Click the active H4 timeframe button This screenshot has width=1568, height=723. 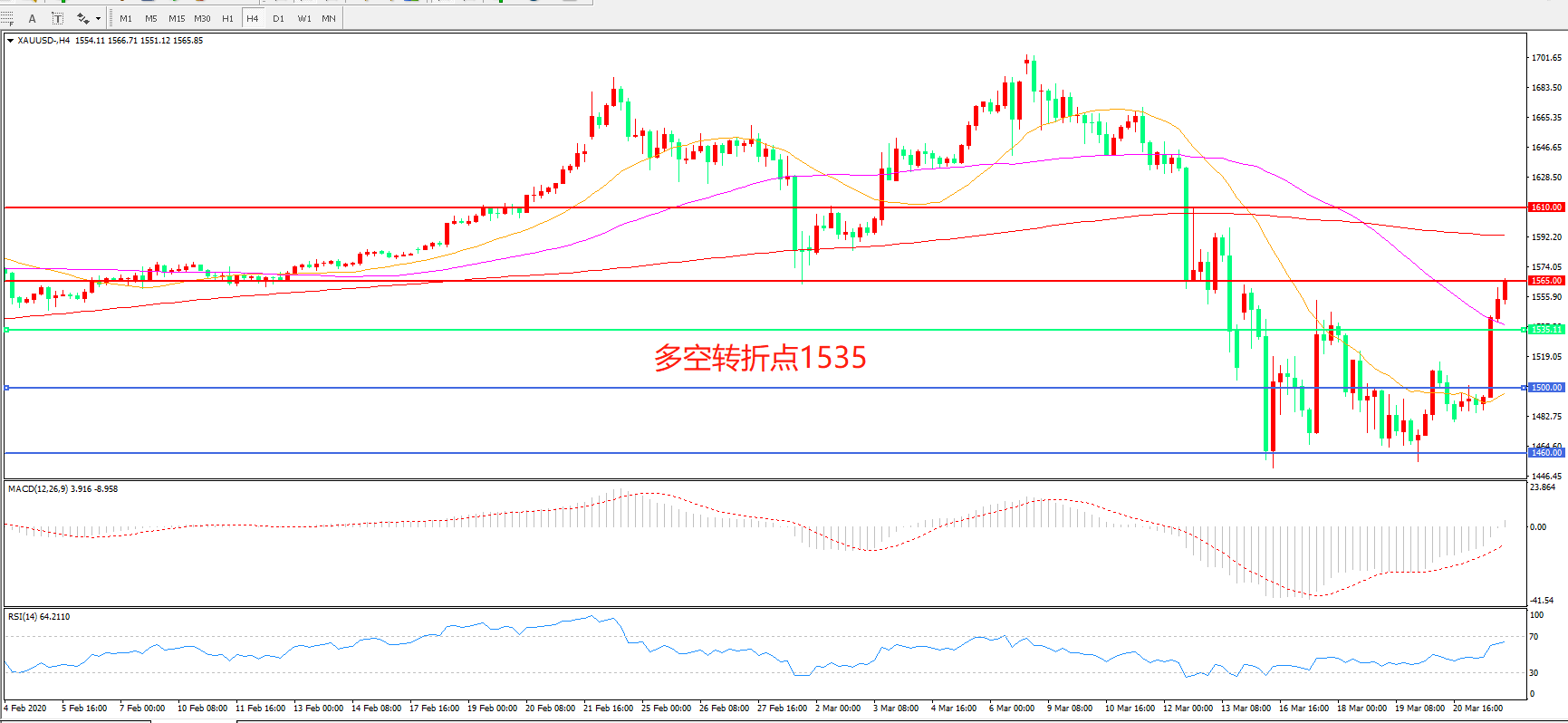[253, 18]
